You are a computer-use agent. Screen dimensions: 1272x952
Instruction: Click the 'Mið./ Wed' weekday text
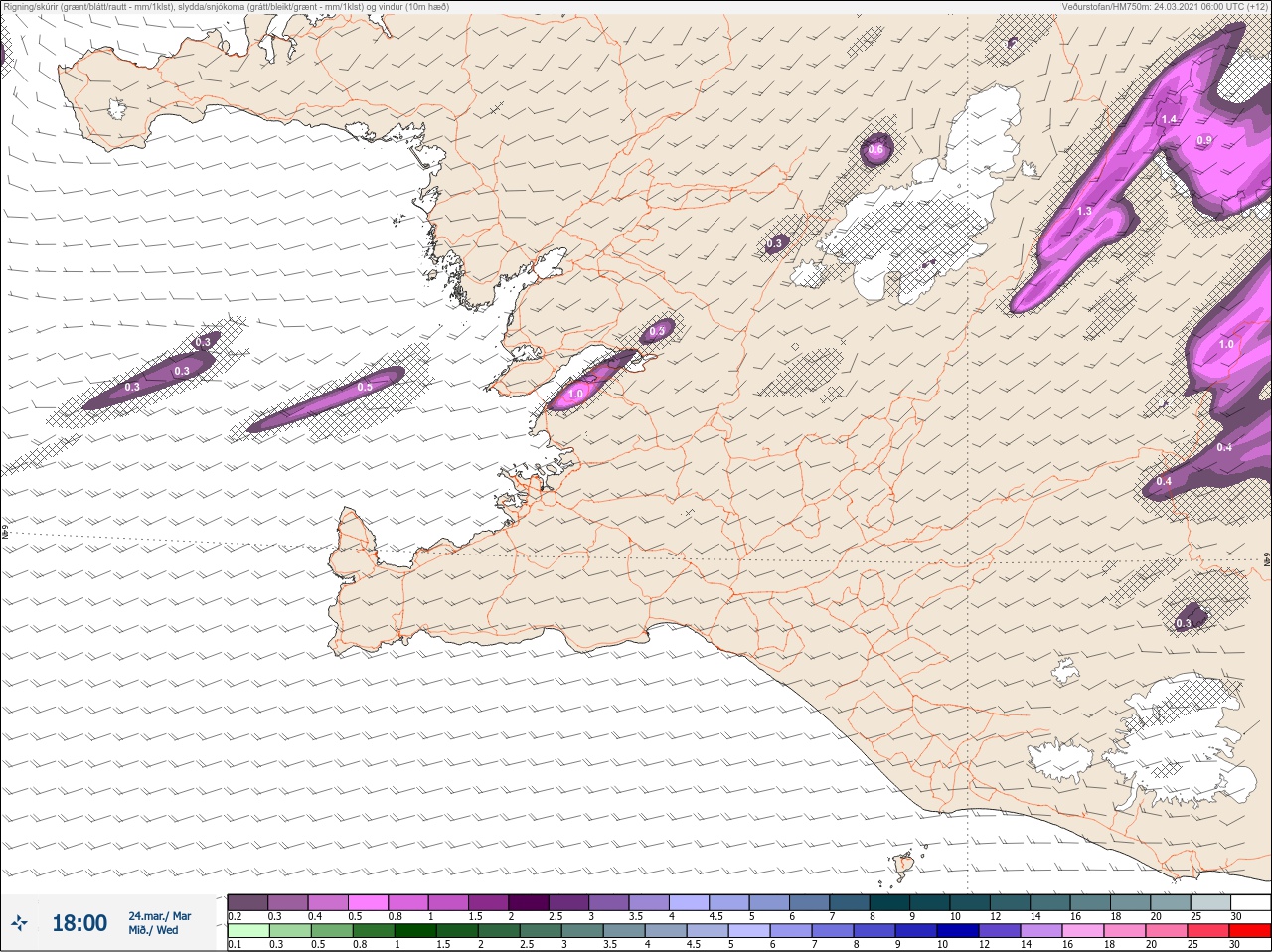[154, 930]
